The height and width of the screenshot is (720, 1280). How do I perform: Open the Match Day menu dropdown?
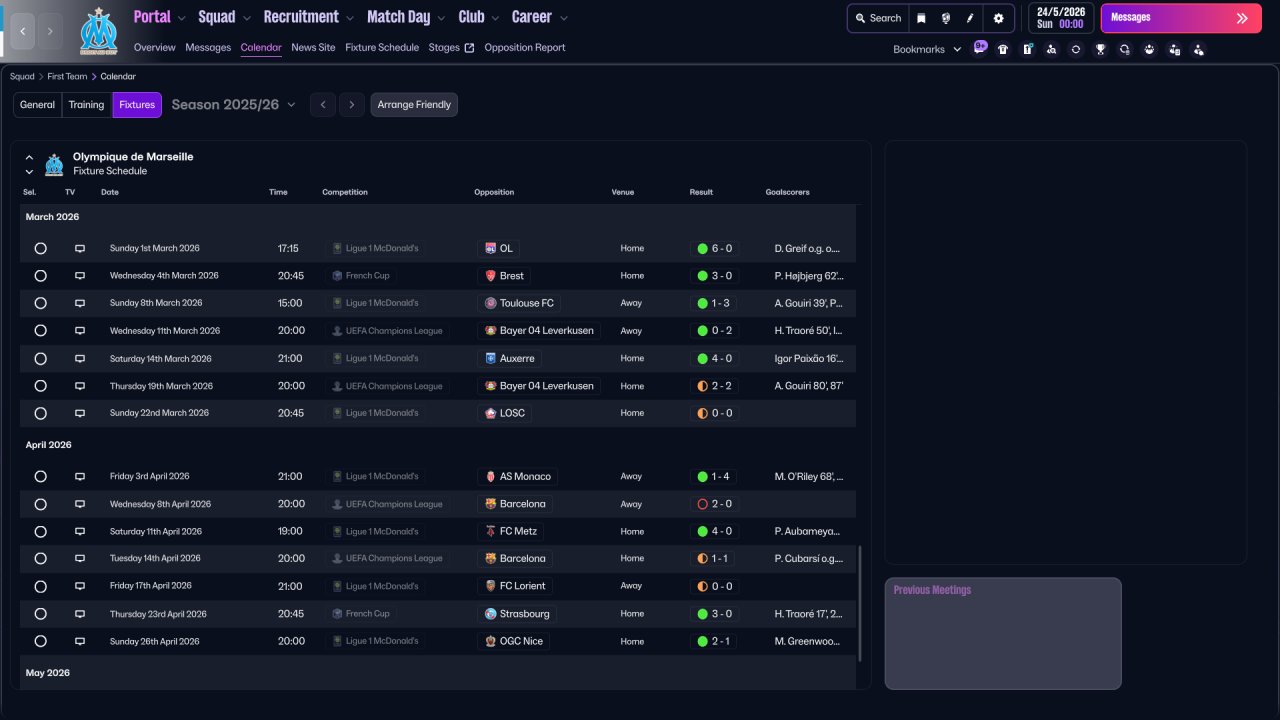(407, 17)
